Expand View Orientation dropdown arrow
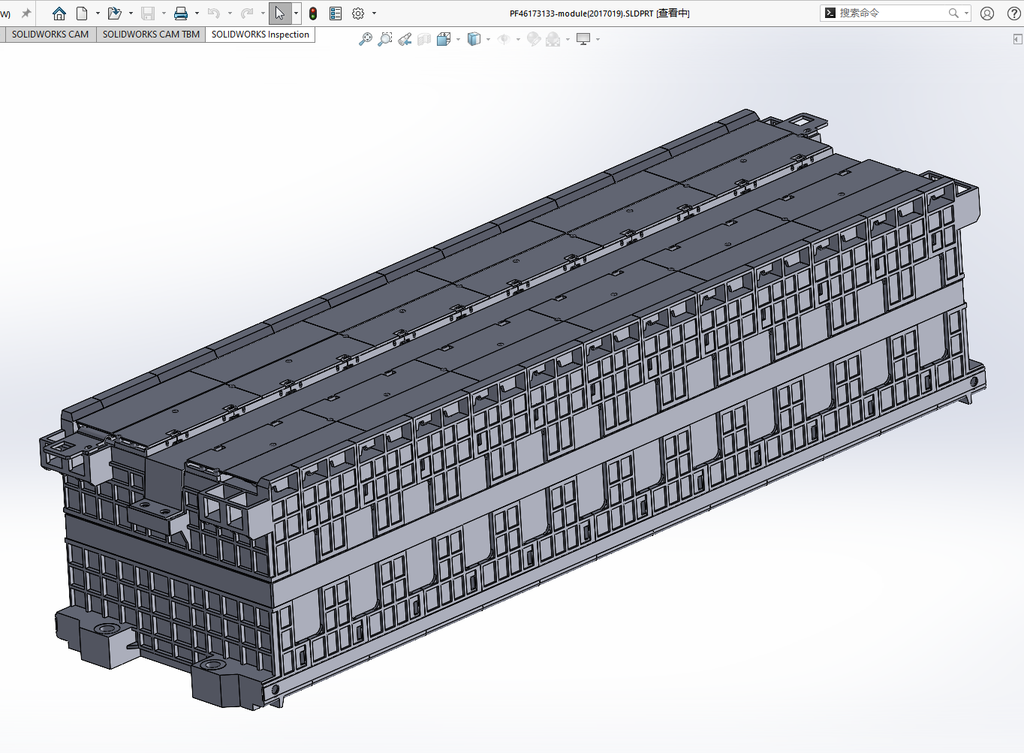This screenshot has height=753, width=1024. pos(458,39)
